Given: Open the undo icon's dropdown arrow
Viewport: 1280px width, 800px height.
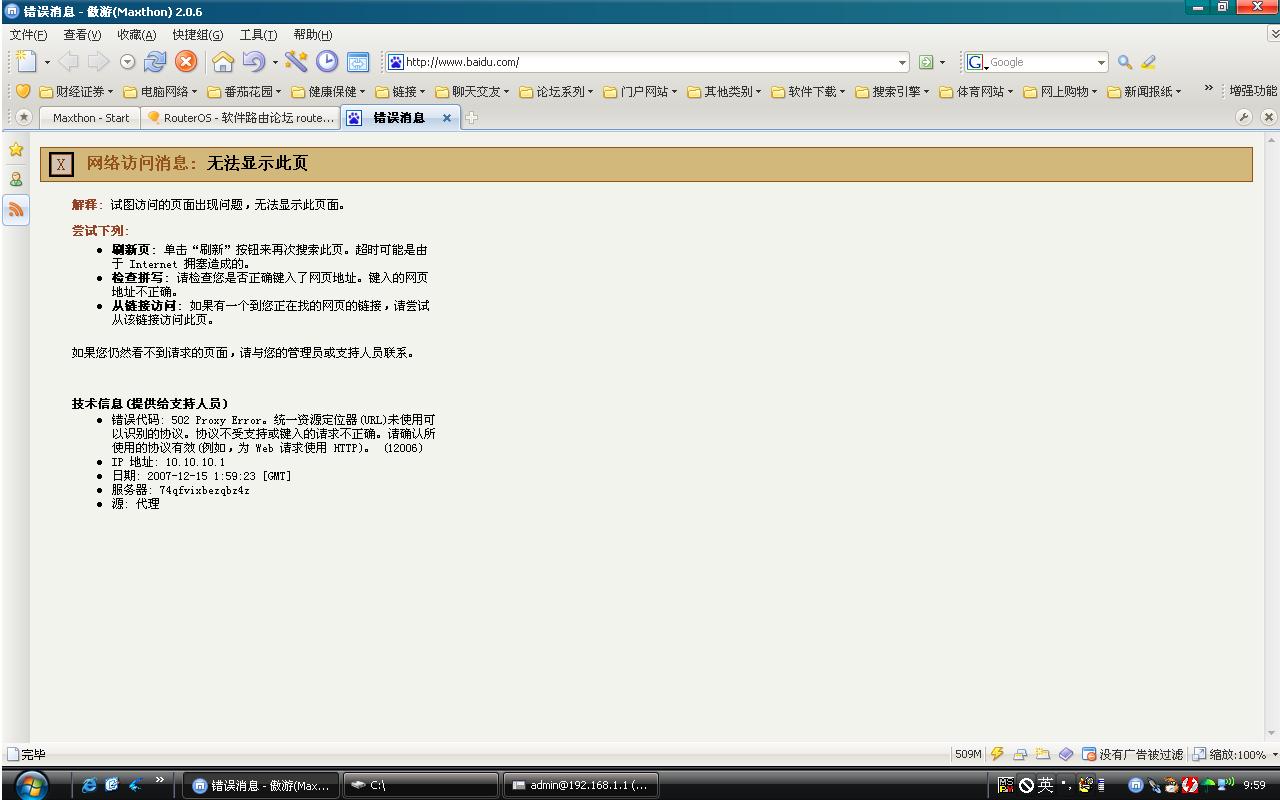Looking at the screenshot, I should 275,63.
